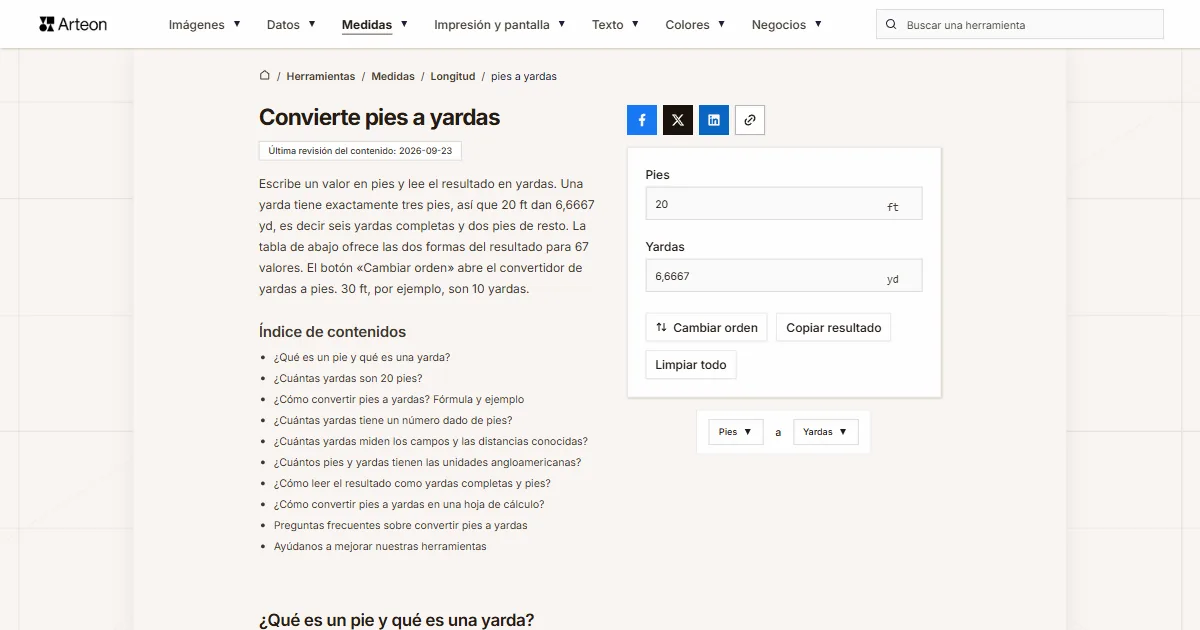
Task: Go to Herramientas breadcrumb
Action: [321, 76]
